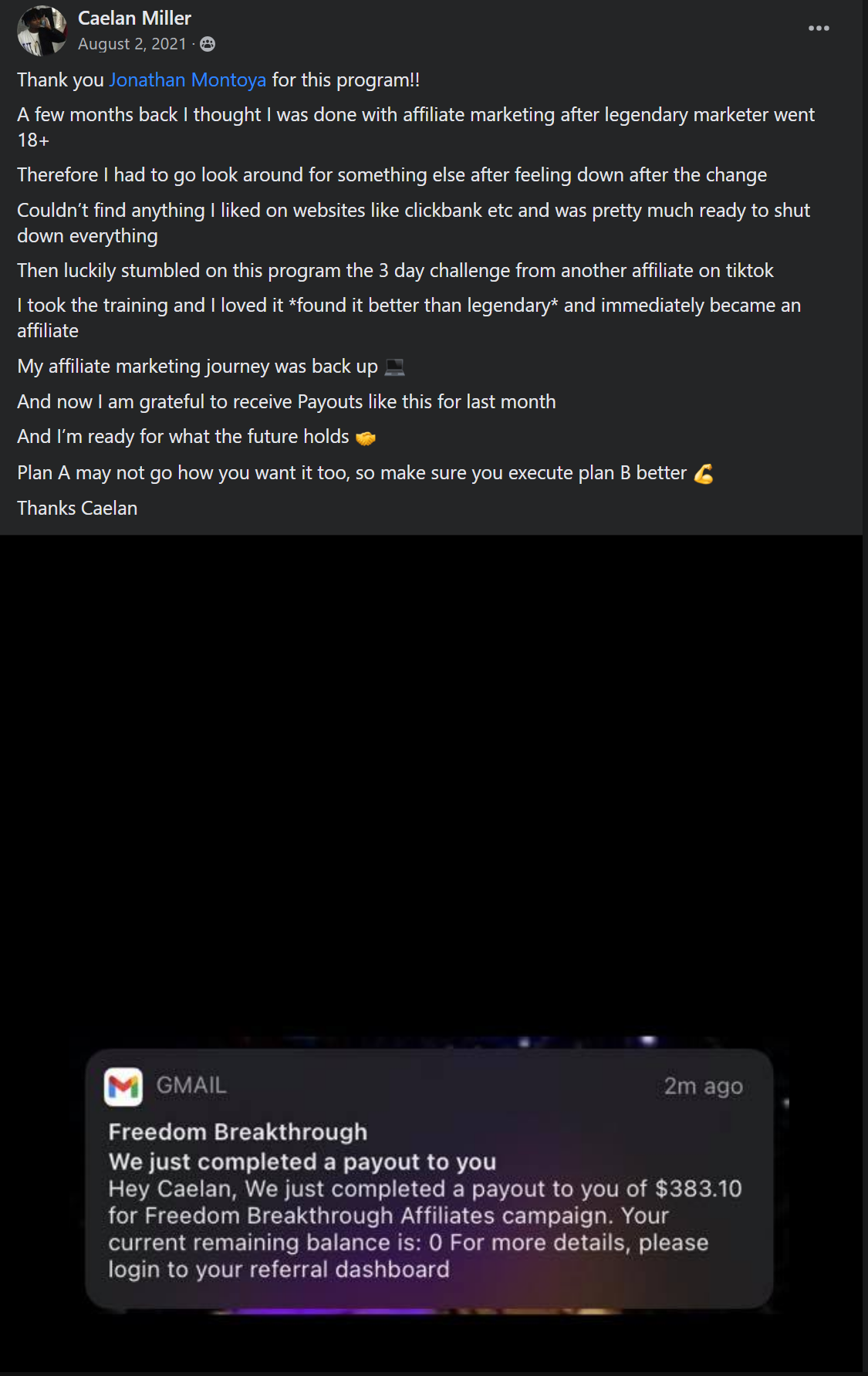
Task: Click the flexed bicep emoji
Action: [704, 473]
